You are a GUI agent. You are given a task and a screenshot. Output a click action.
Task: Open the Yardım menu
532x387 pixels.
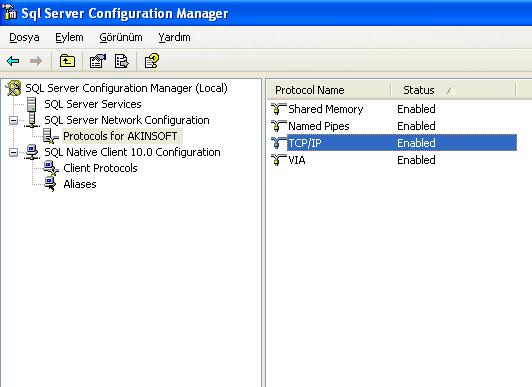(x=174, y=37)
